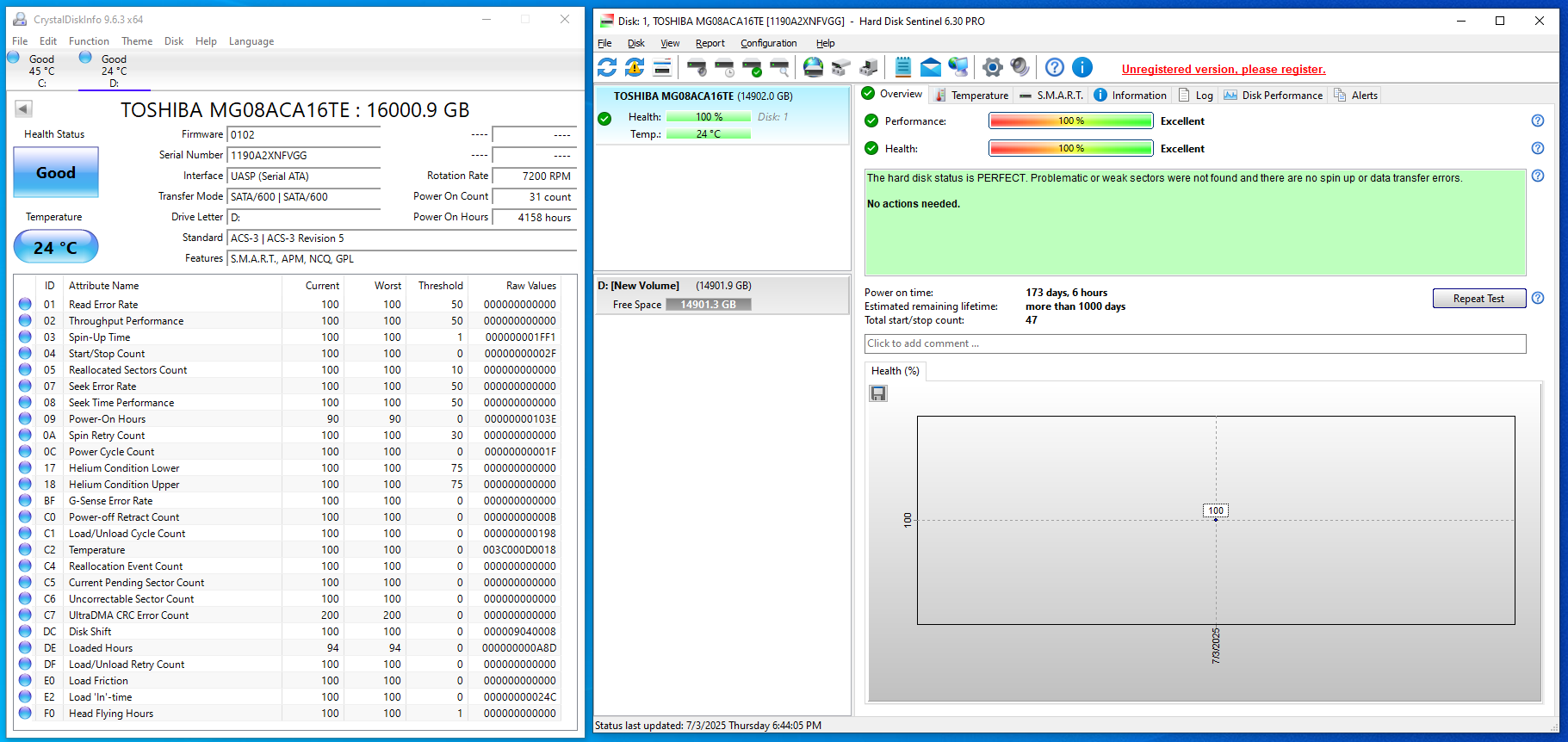The height and width of the screenshot is (742, 1568).
Task: Click the Performance 100 % bar
Action: pos(1071,121)
